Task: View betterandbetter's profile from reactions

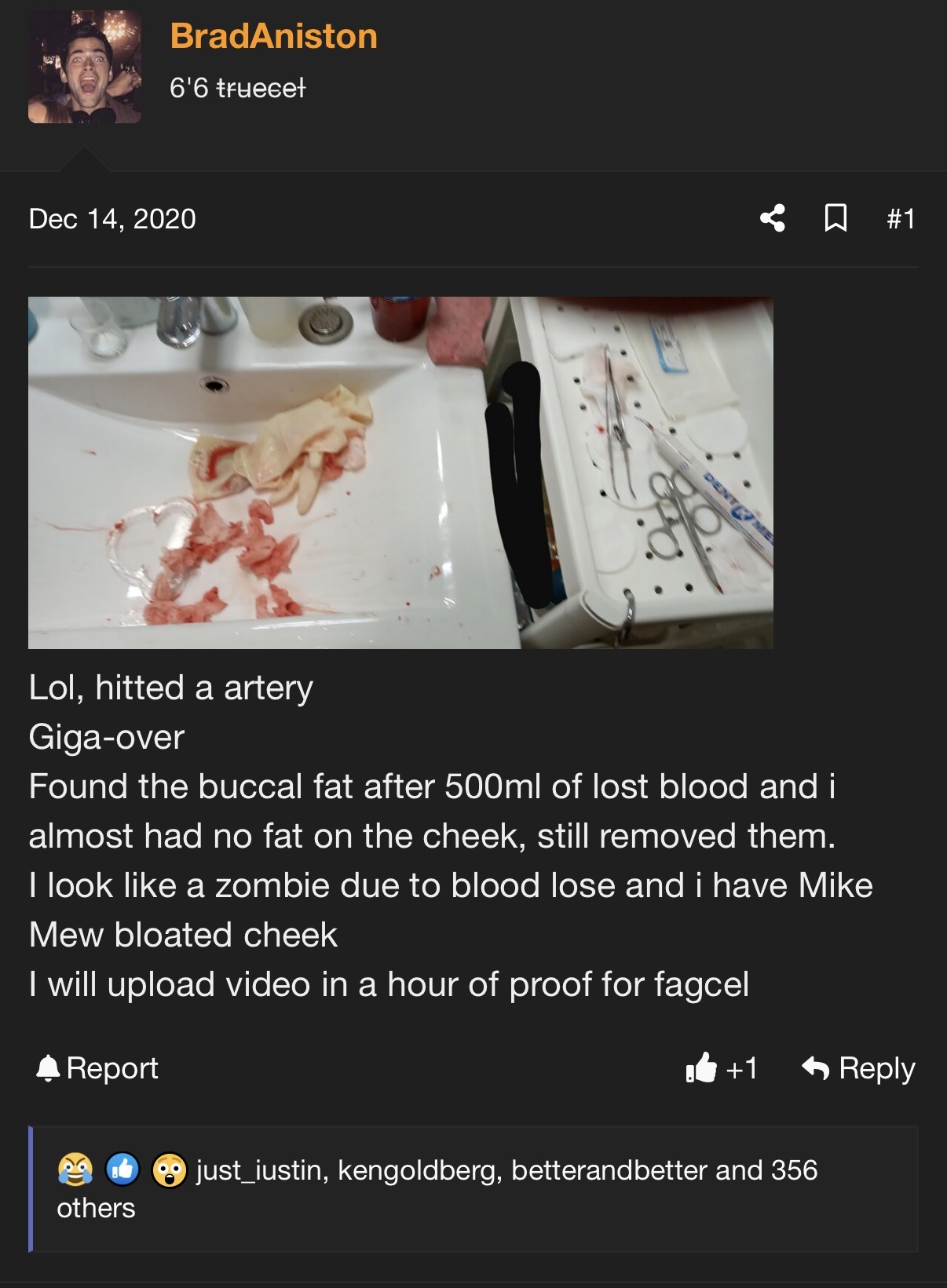Action: pos(609,1170)
